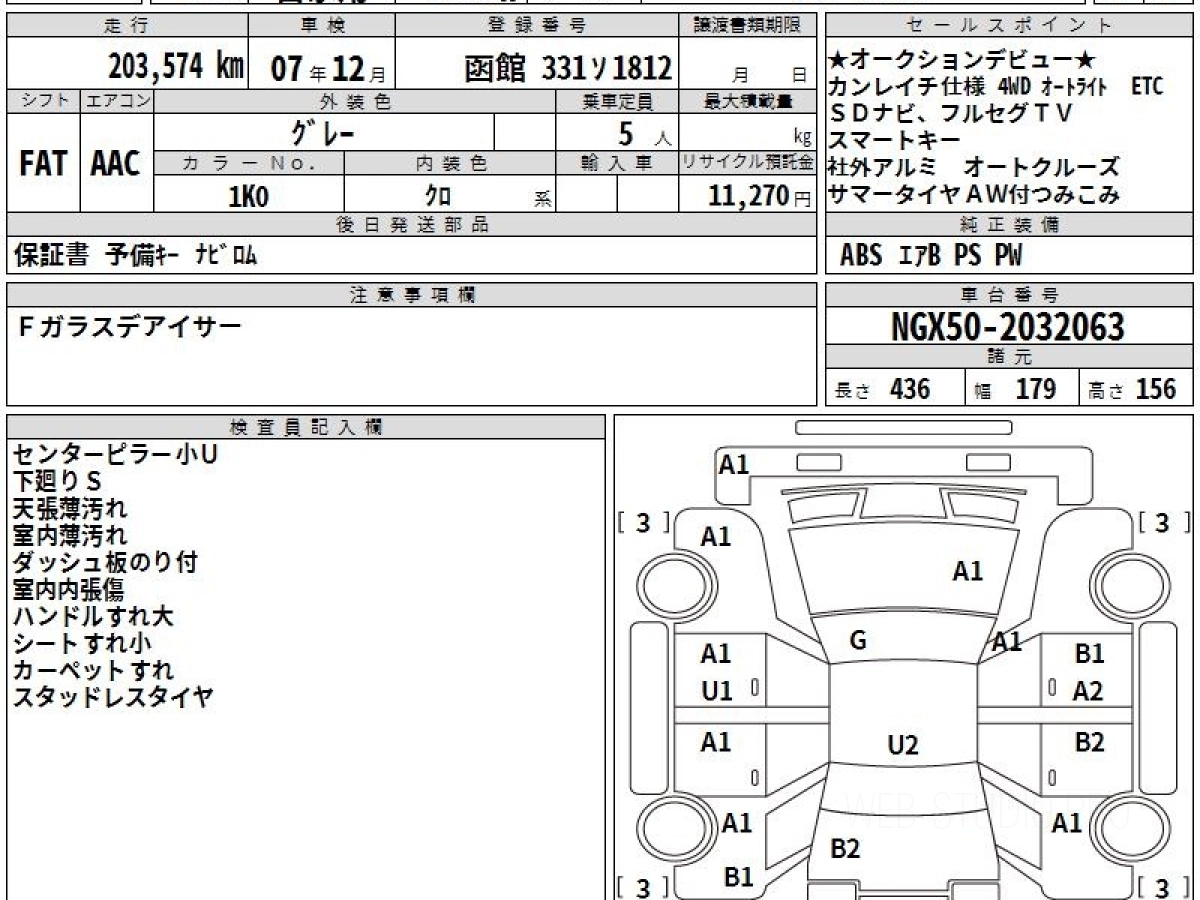This screenshot has height=900, width=1200.
Task: Click the サマータイヤAW付つみこみ line
Action: [974, 195]
